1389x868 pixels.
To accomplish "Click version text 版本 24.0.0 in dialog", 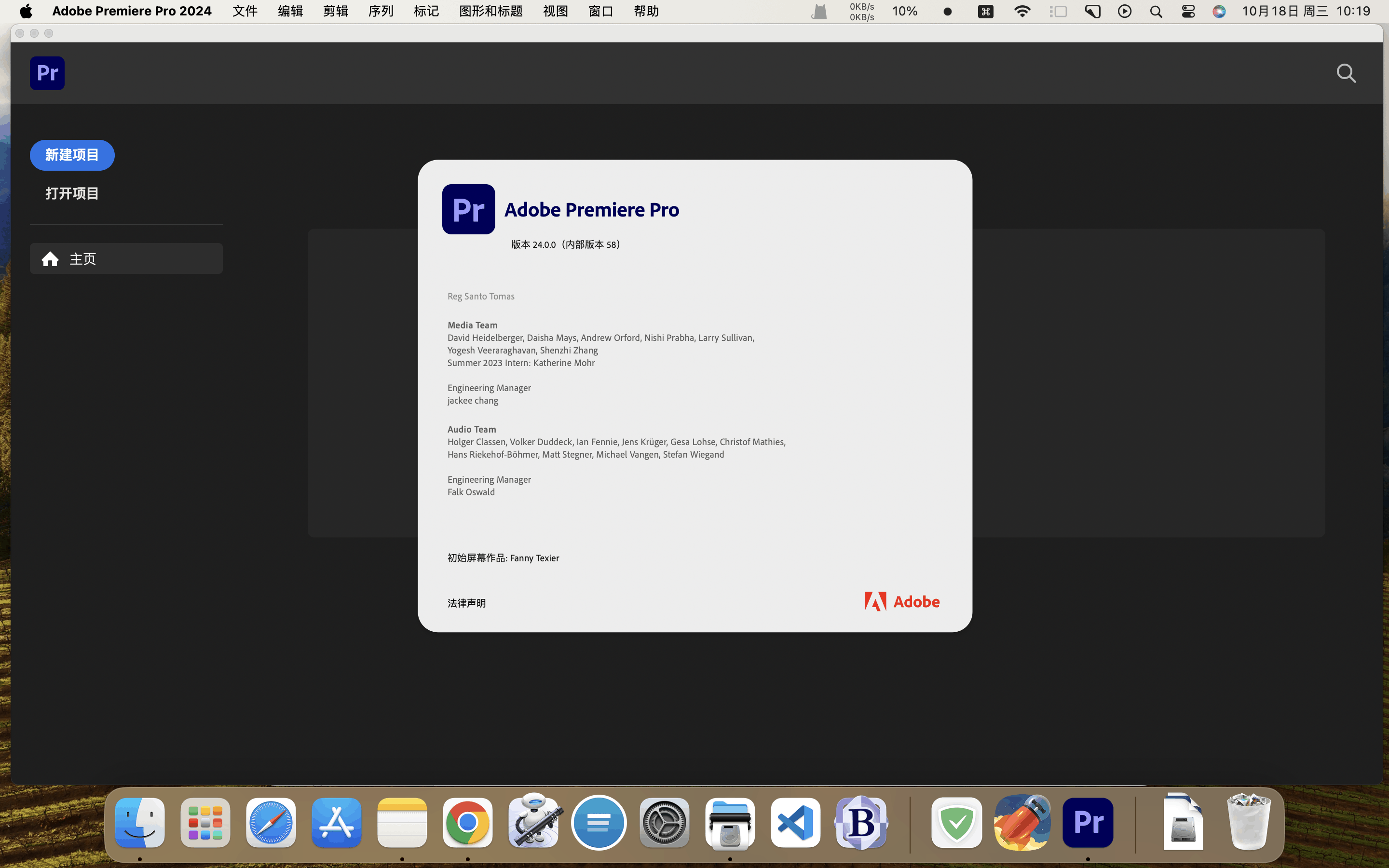I will pos(566,244).
